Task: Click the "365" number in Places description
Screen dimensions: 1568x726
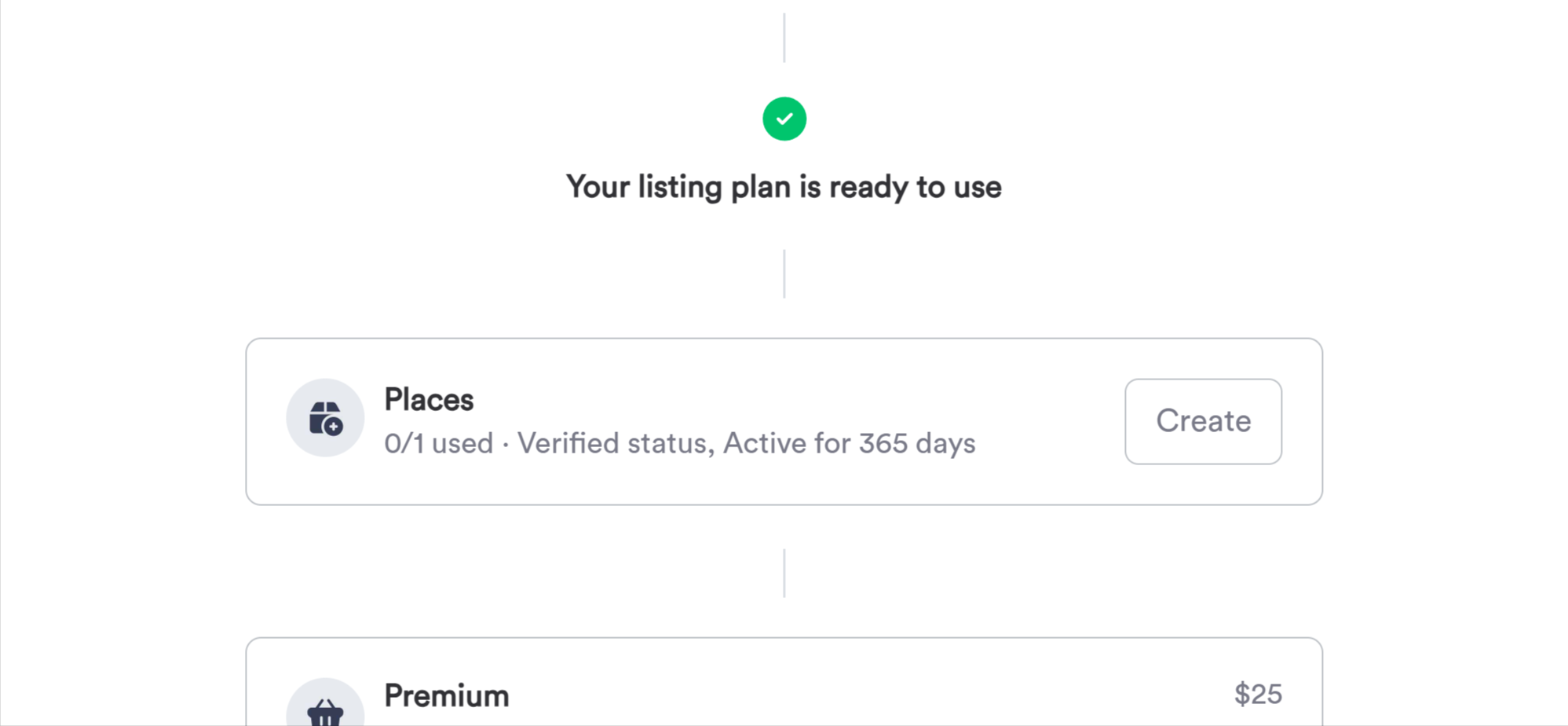Action: pyautogui.click(x=883, y=444)
